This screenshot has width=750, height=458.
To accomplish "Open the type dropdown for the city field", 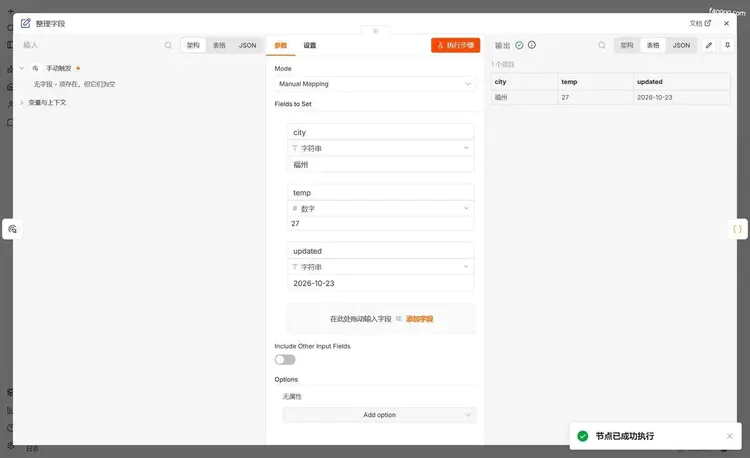I will click(x=380, y=148).
